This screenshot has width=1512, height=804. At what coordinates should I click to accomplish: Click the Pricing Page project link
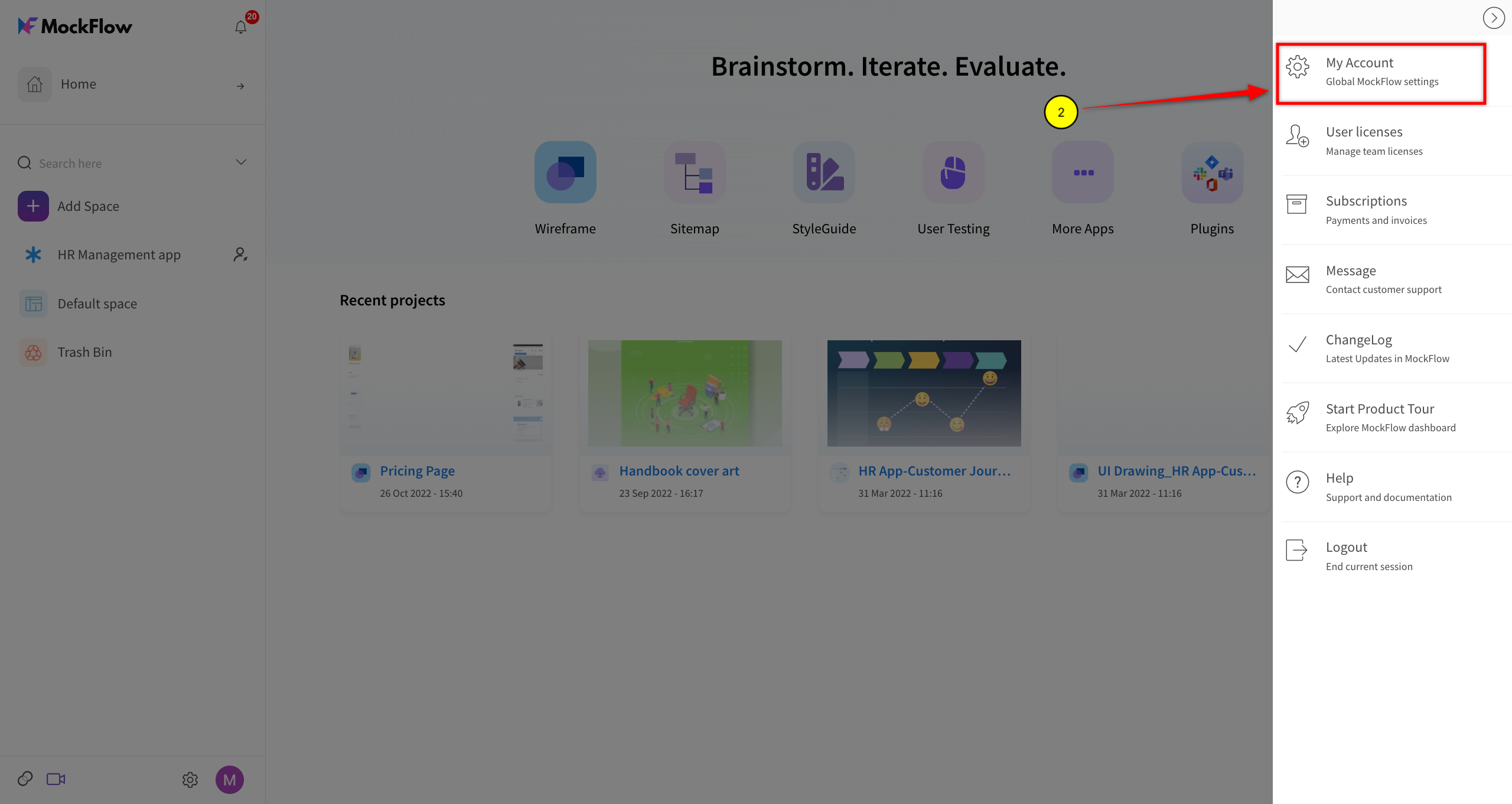click(418, 471)
